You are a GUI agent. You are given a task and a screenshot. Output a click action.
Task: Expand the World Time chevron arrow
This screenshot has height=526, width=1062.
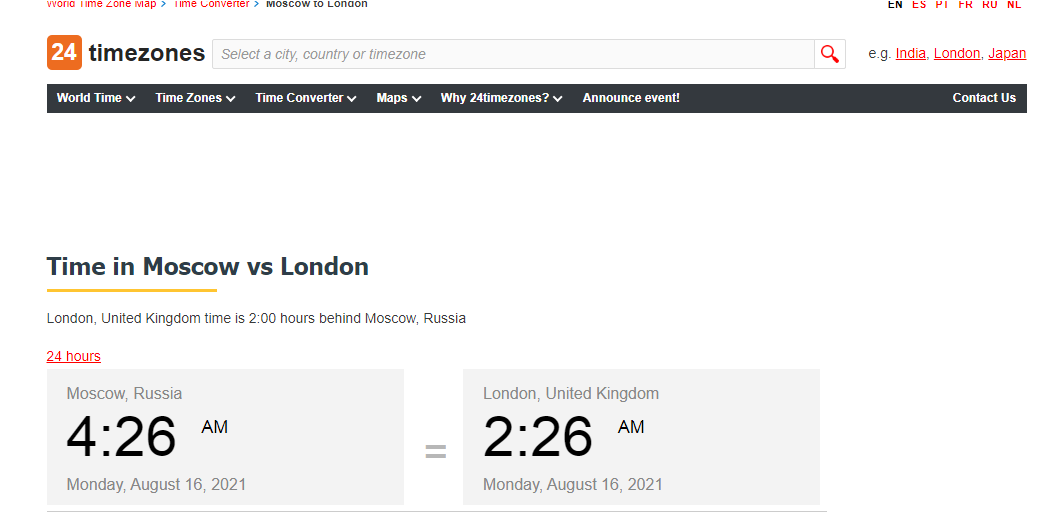(x=131, y=99)
